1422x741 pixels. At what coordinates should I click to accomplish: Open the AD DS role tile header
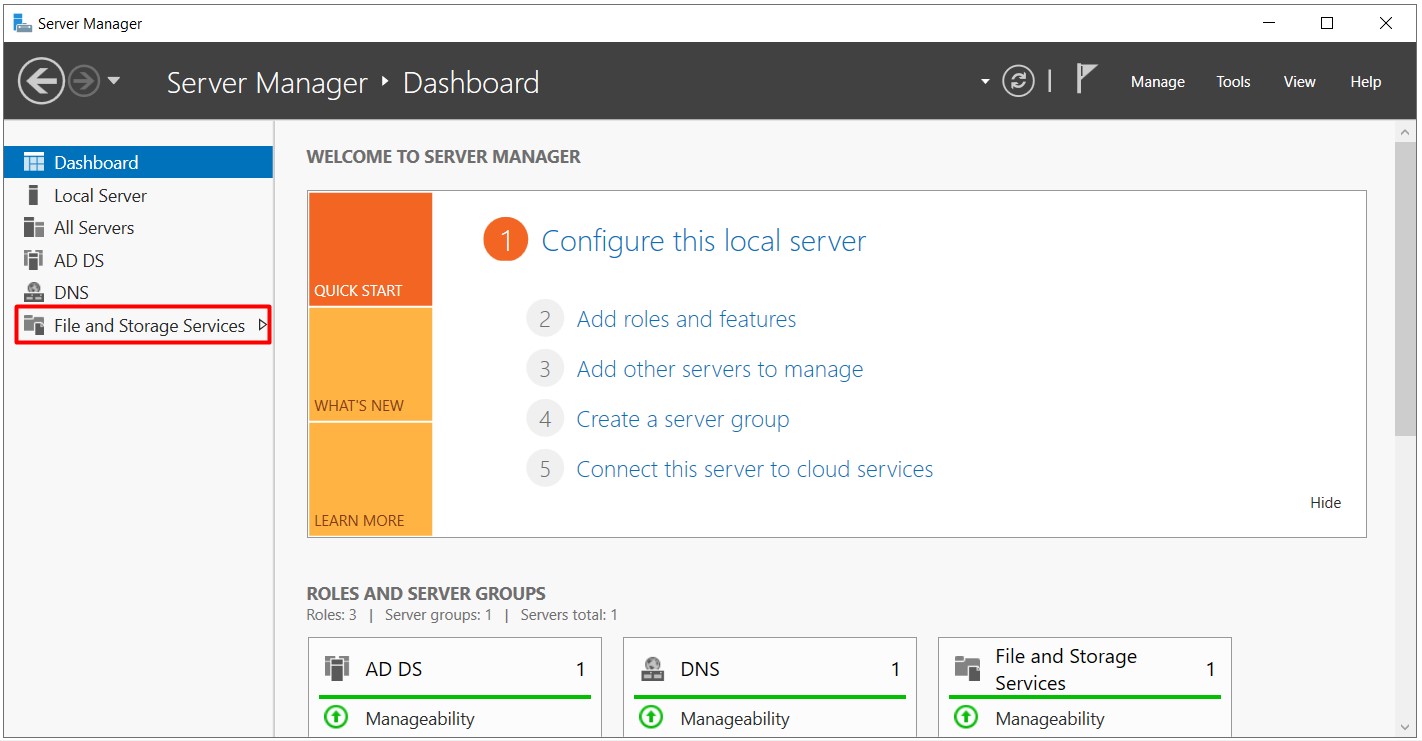(x=455, y=669)
